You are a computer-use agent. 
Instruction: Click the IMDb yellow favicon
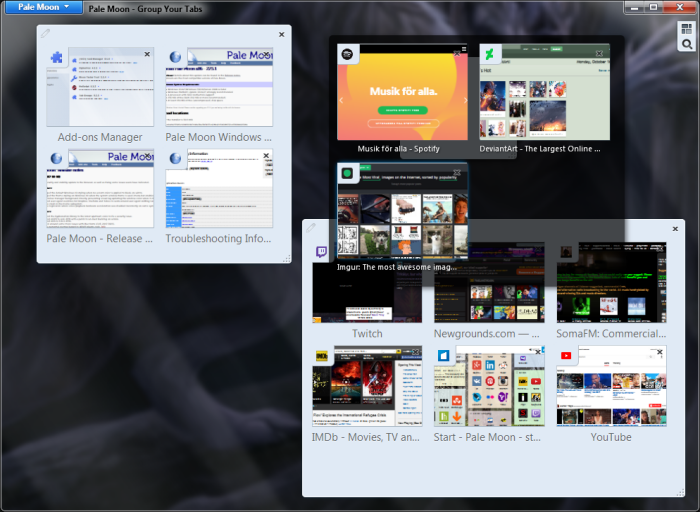(x=322, y=356)
